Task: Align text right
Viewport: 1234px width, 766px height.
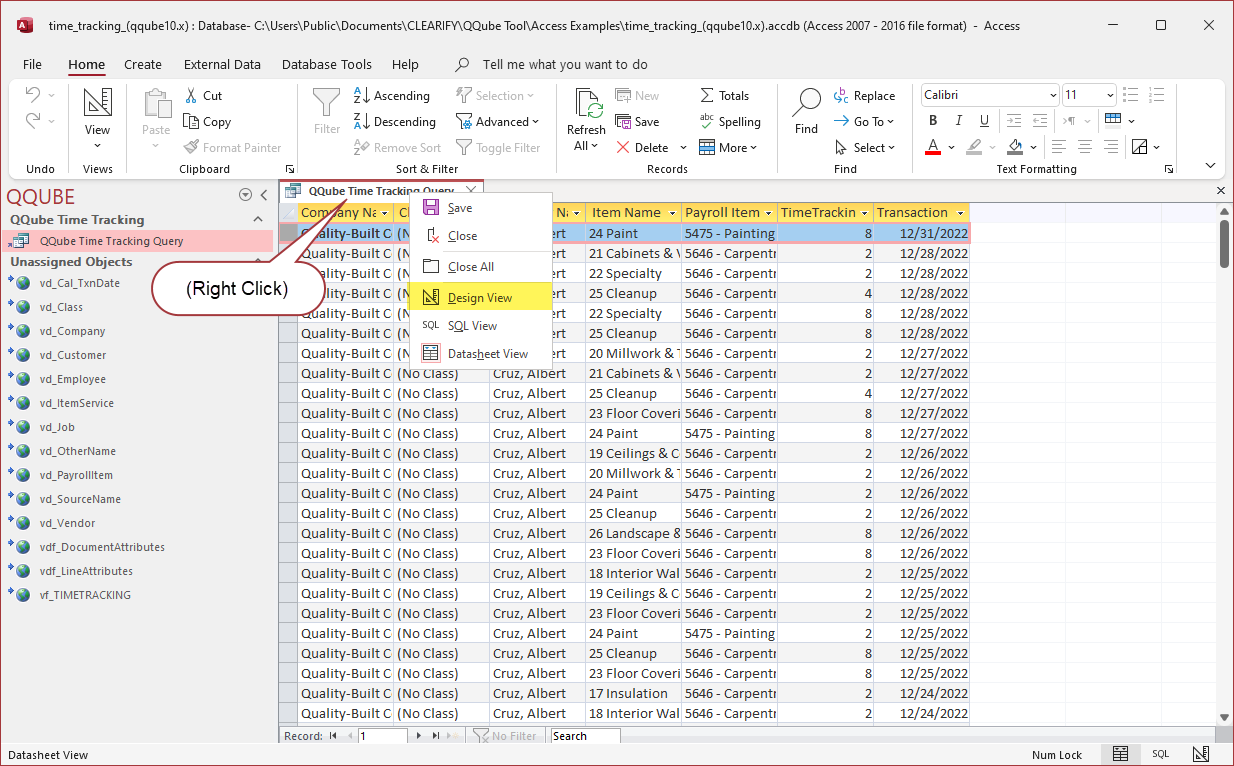Action: tap(1110, 147)
